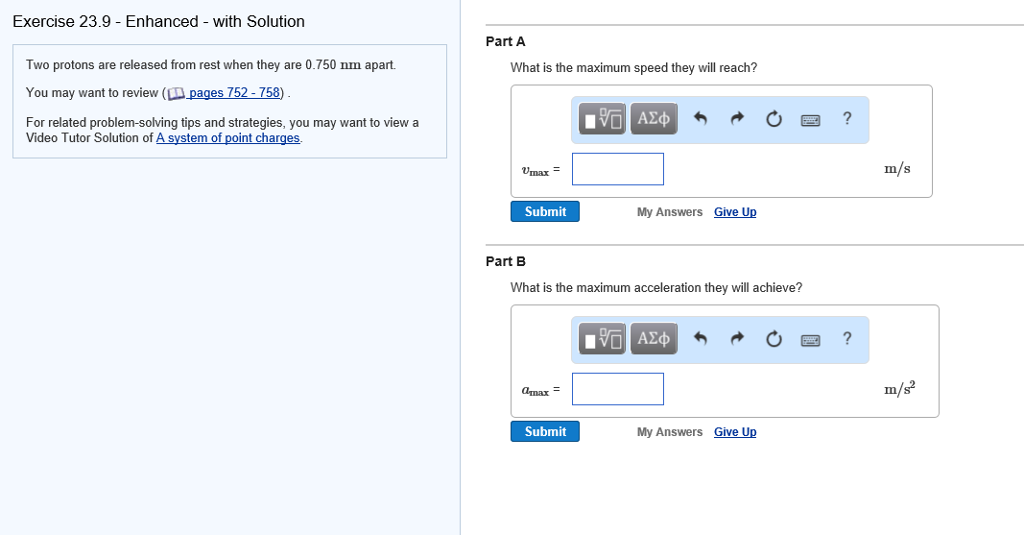Image resolution: width=1024 pixels, height=535 pixels.
Task: Submit the Part A answer
Action: coord(545,212)
